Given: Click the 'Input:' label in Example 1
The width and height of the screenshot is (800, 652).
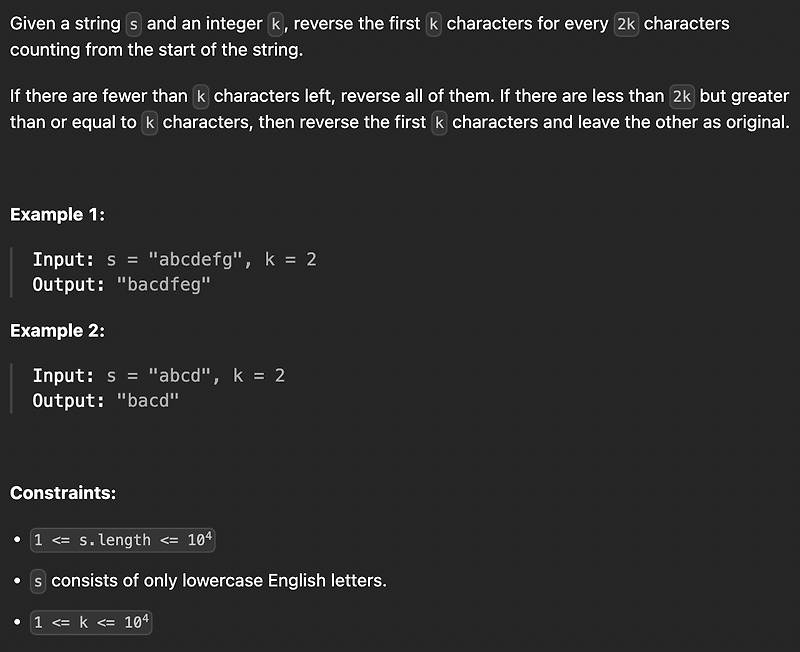Looking at the screenshot, I should (63, 260).
